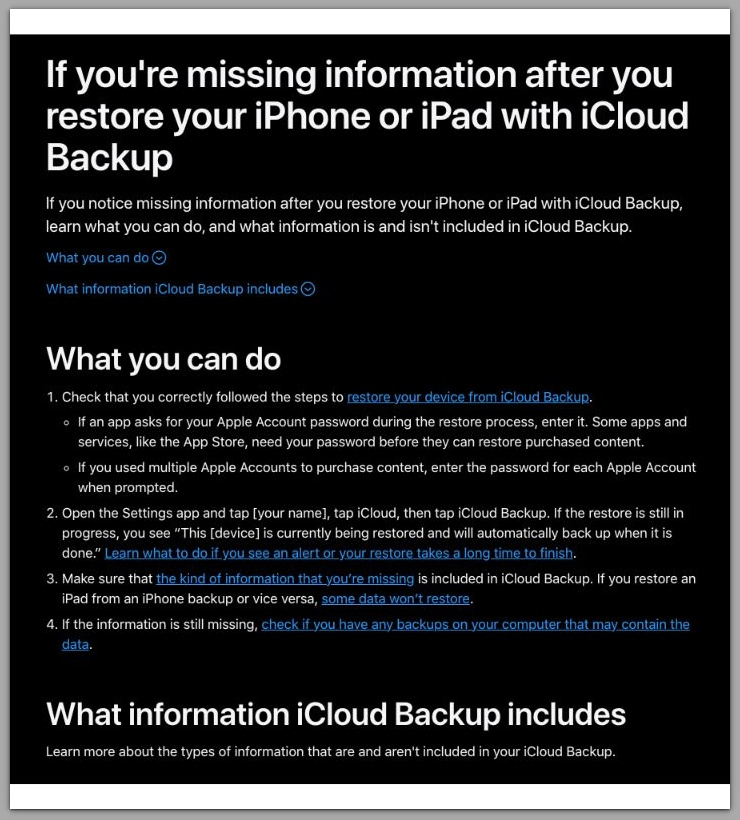Click the introductory paragraph under the title
Viewport: 740px width, 820px height.
363,214
